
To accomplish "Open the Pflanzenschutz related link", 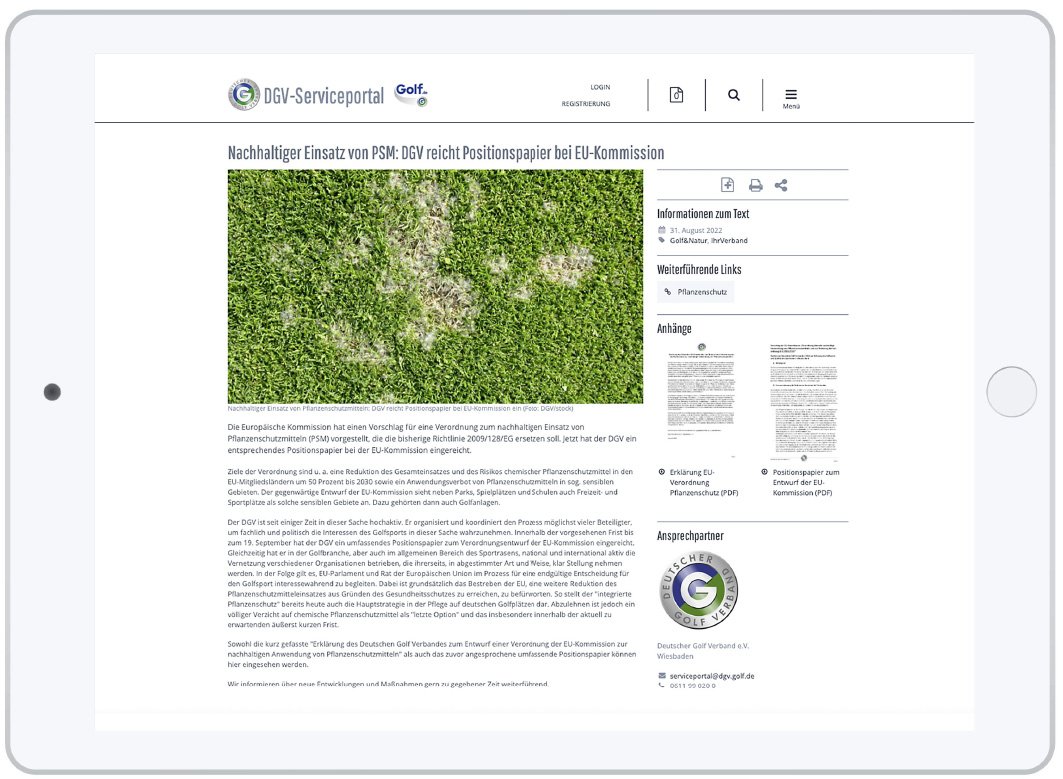I will pos(696,292).
